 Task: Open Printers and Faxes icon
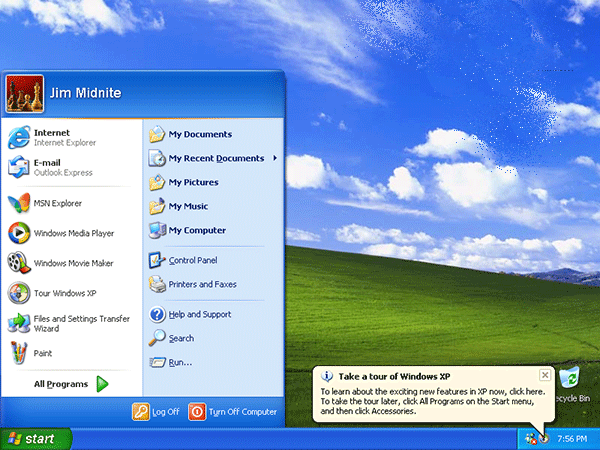(x=157, y=284)
